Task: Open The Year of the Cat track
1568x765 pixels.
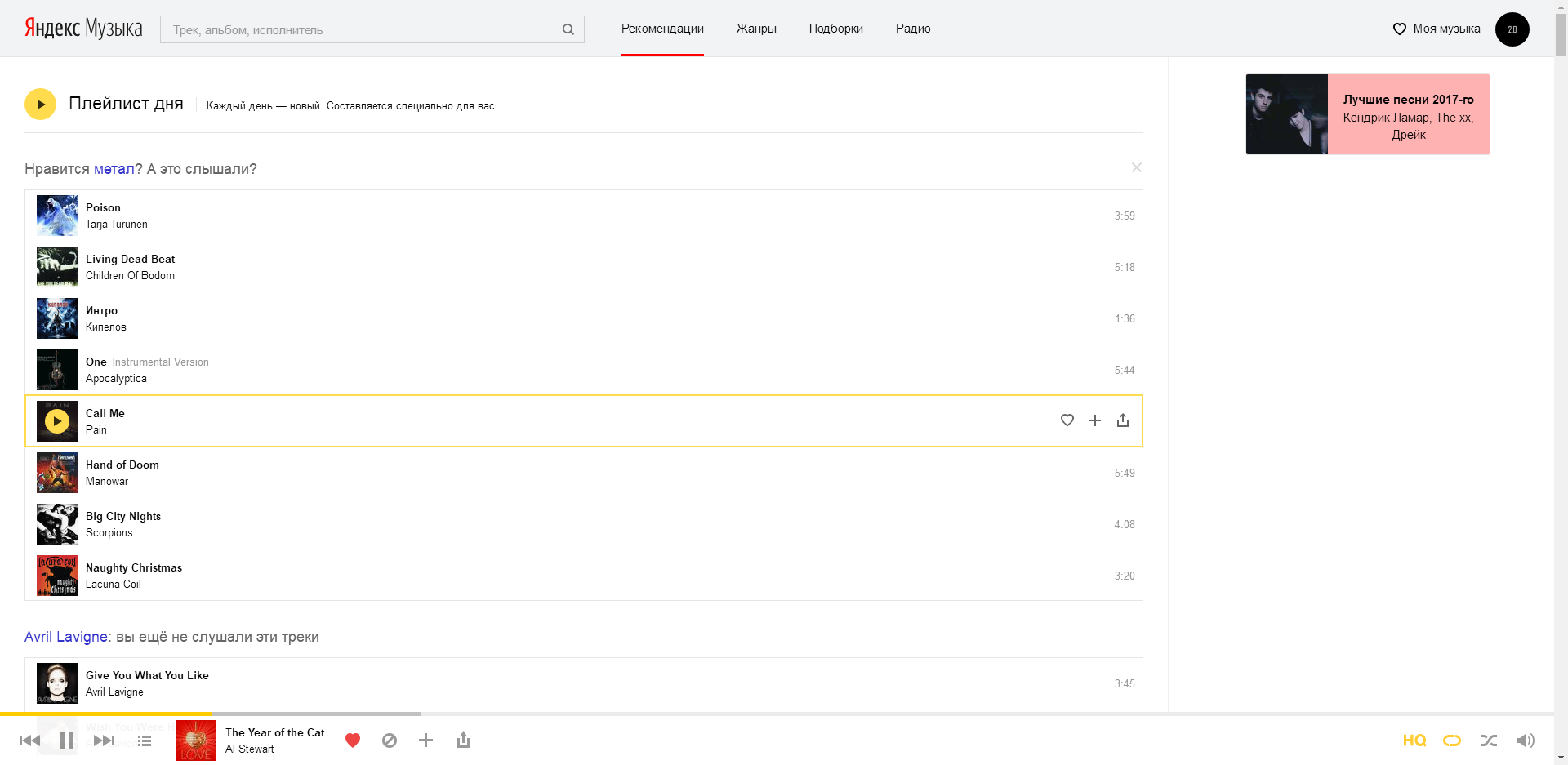Action: point(275,733)
